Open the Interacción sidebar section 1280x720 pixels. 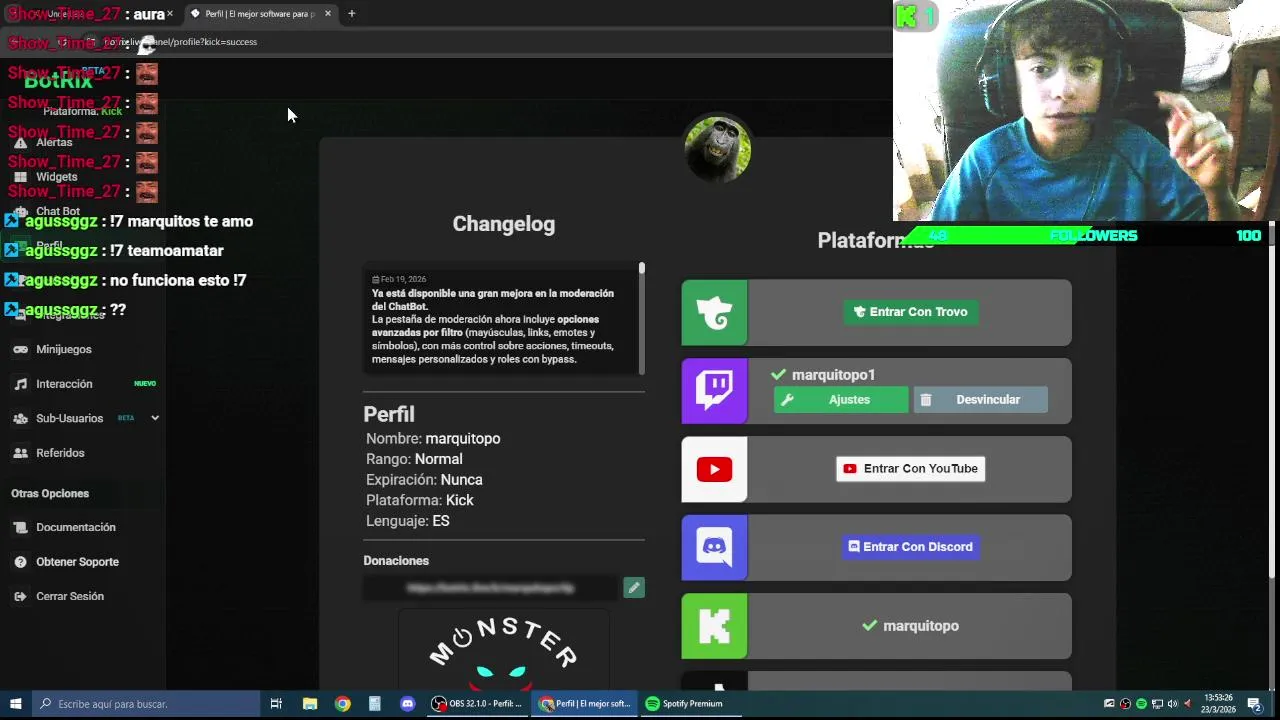pos(64,384)
